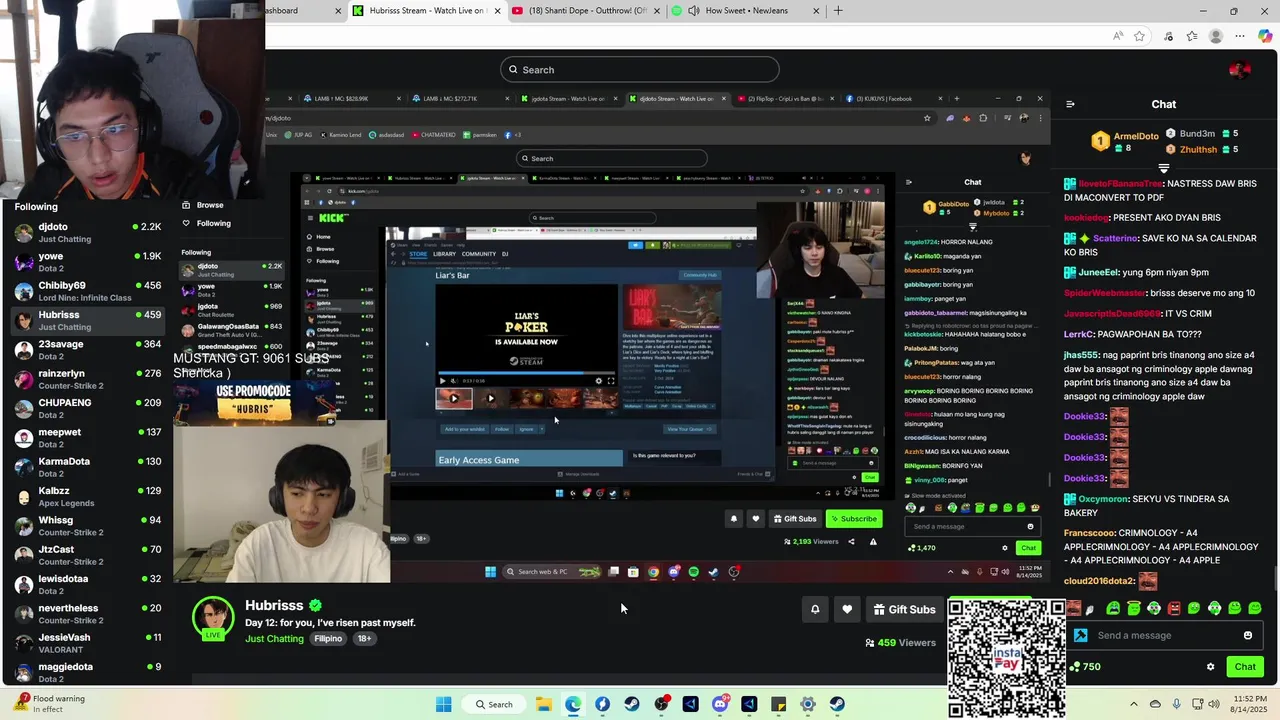Image resolution: width=1280 pixels, height=720 pixels.
Task: Click the channel points 750 icon
Action: coord(1075,667)
